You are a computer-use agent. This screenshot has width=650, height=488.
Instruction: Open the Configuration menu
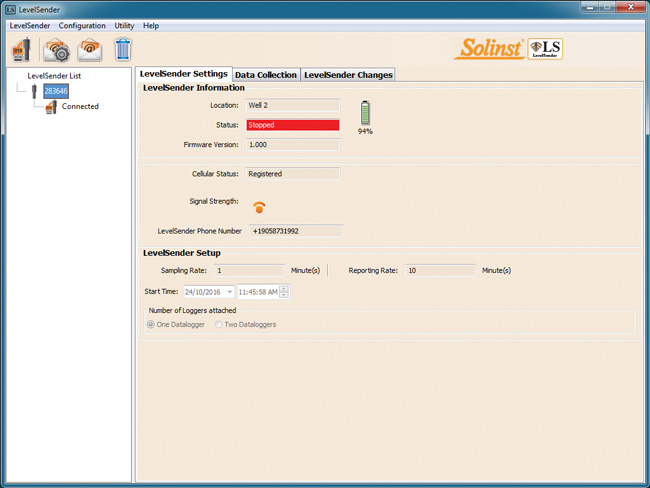click(82, 25)
